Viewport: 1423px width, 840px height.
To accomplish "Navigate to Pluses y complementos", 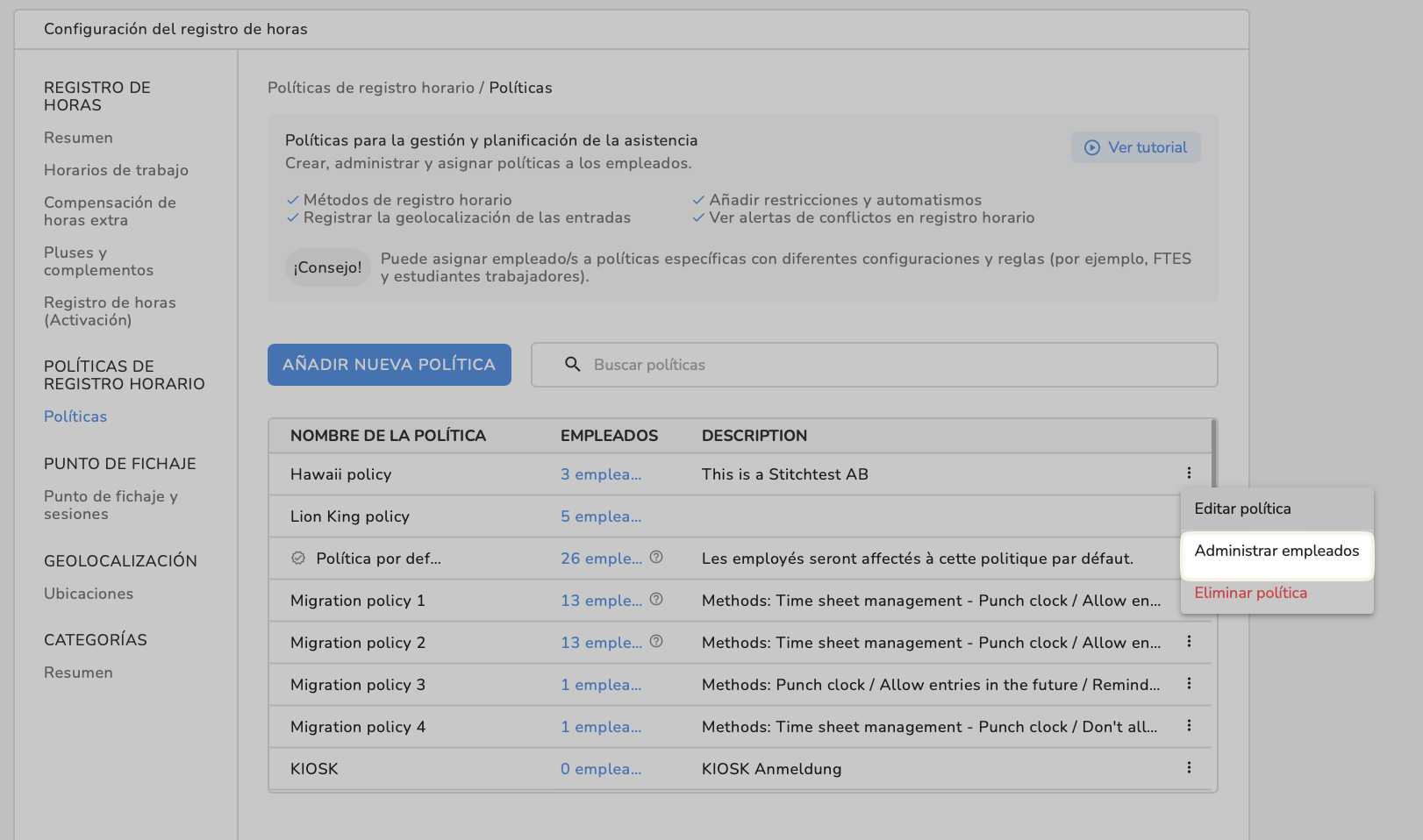I will coord(98,261).
